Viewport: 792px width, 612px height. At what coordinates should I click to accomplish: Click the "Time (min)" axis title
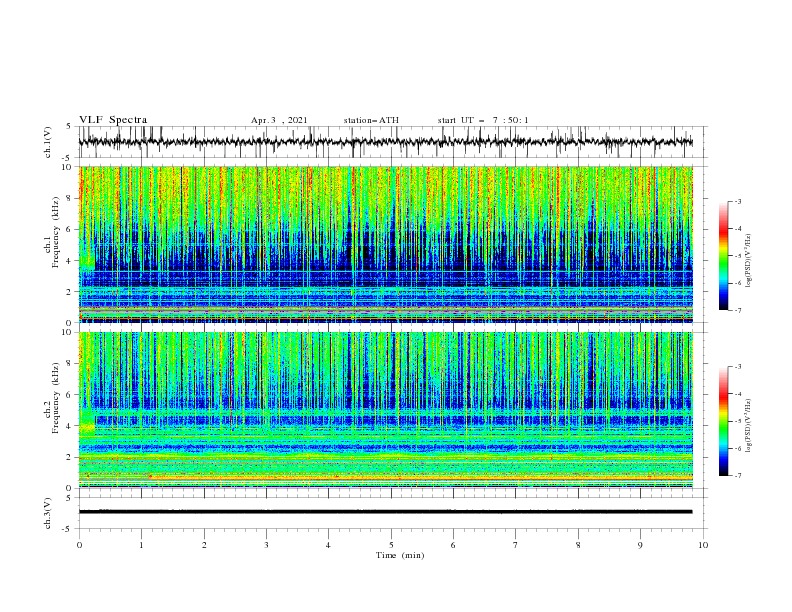400,555
